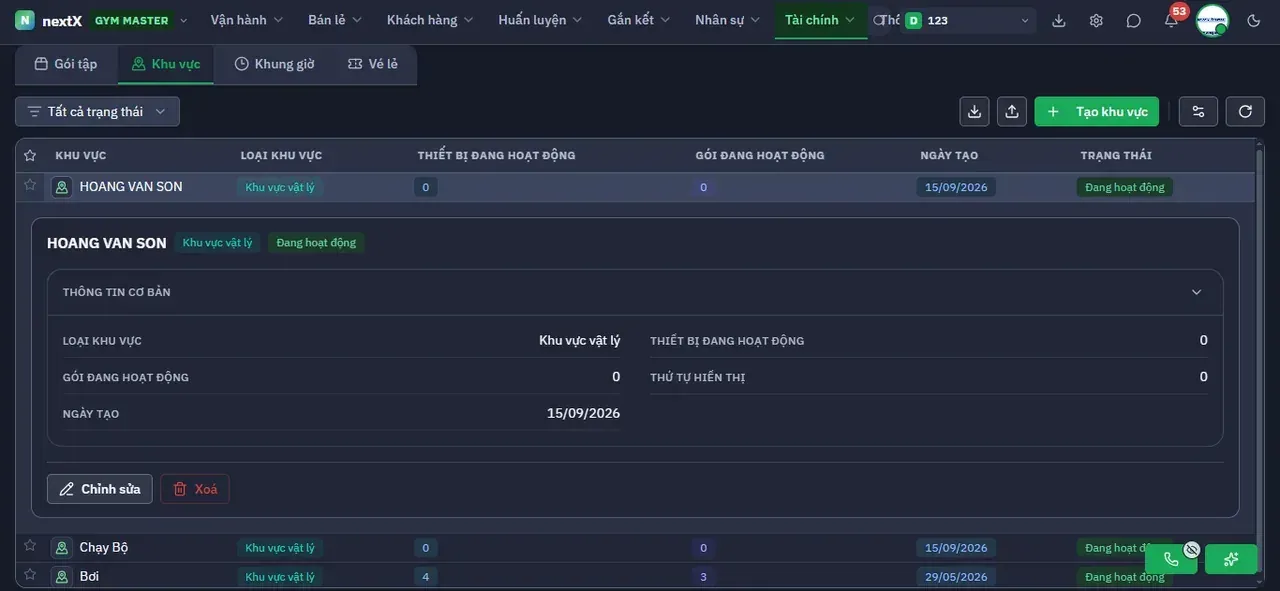Open the Tài chính menu
Image resolution: width=1280 pixels, height=591 pixels.
point(820,20)
